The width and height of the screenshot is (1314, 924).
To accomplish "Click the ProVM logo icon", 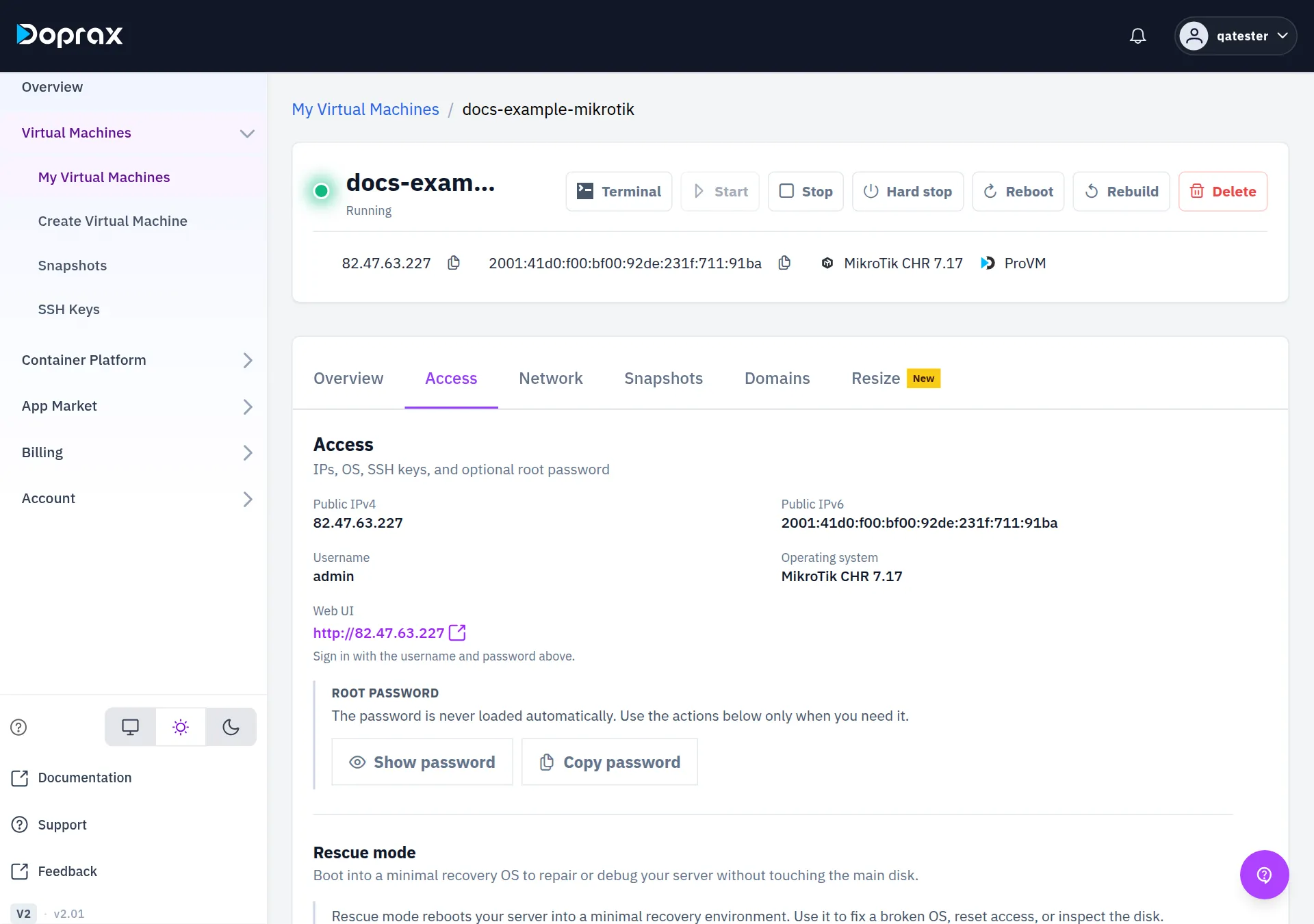I will pos(988,263).
